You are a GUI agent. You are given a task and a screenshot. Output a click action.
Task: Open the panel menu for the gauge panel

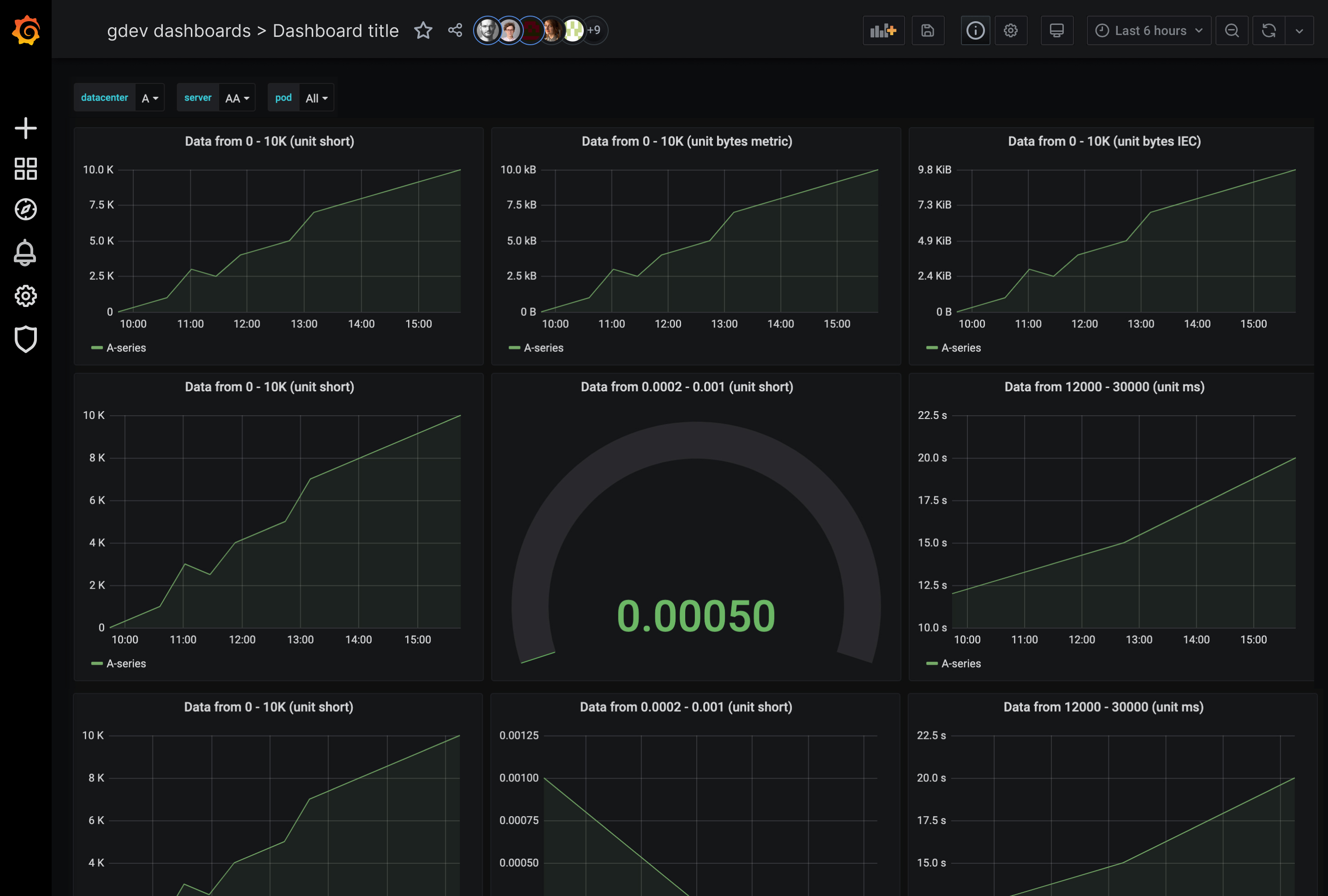click(x=686, y=387)
